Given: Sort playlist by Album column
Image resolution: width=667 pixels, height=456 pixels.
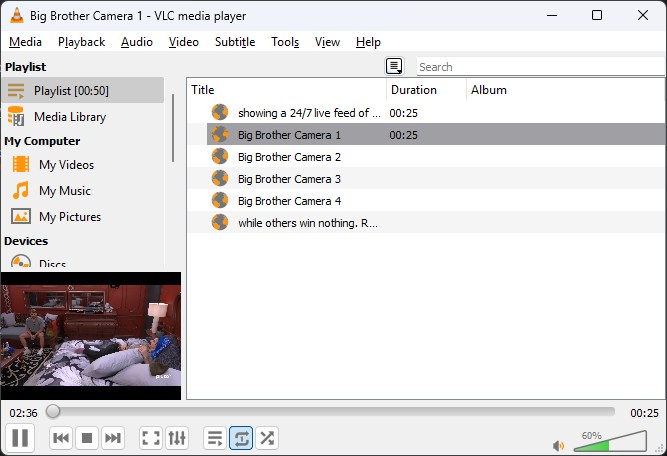Looking at the screenshot, I should point(566,90).
